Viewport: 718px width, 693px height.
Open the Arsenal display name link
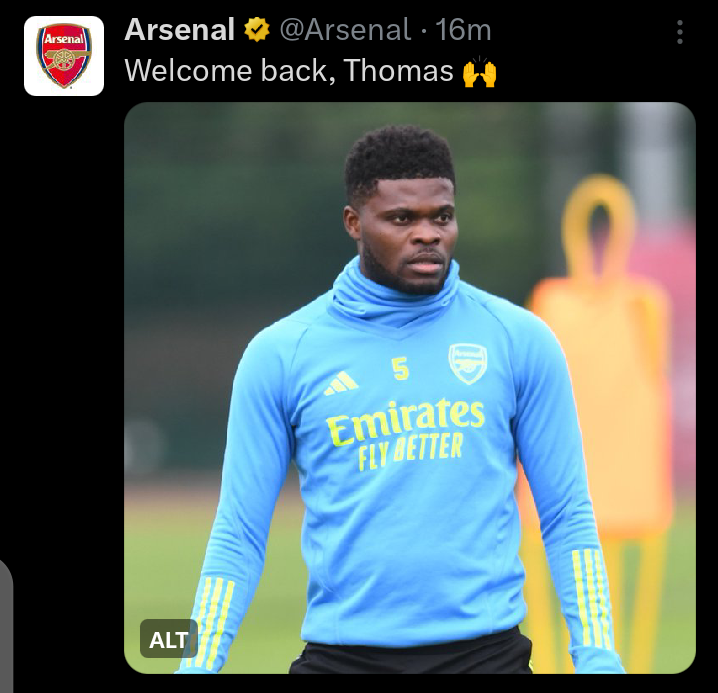pos(179,30)
